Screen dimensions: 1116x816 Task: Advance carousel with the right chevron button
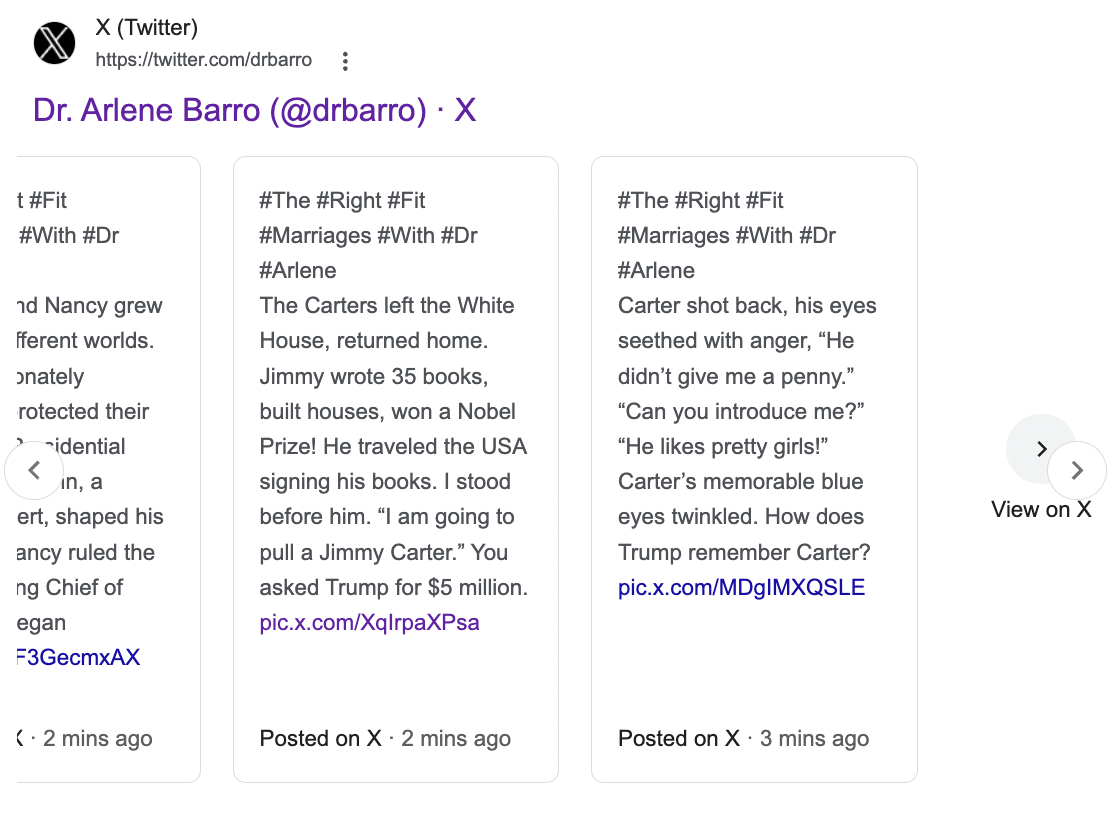tap(1077, 470)
